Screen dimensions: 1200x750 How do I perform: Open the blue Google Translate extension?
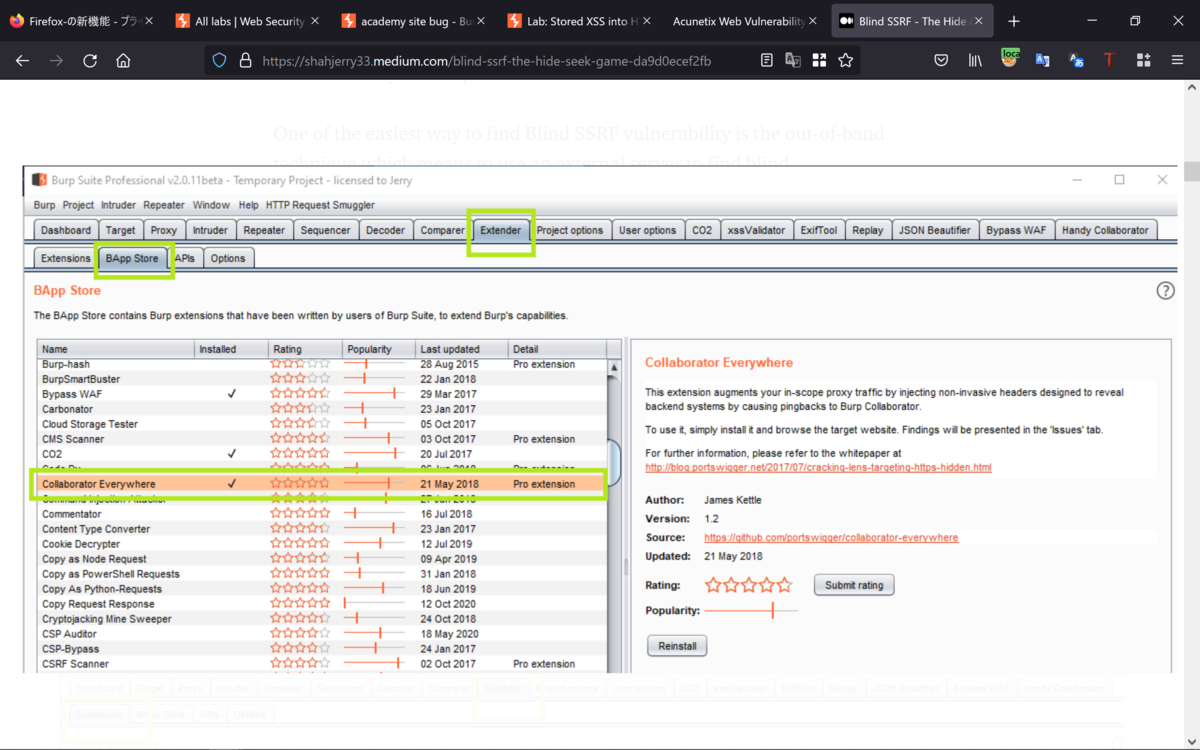1042,60
